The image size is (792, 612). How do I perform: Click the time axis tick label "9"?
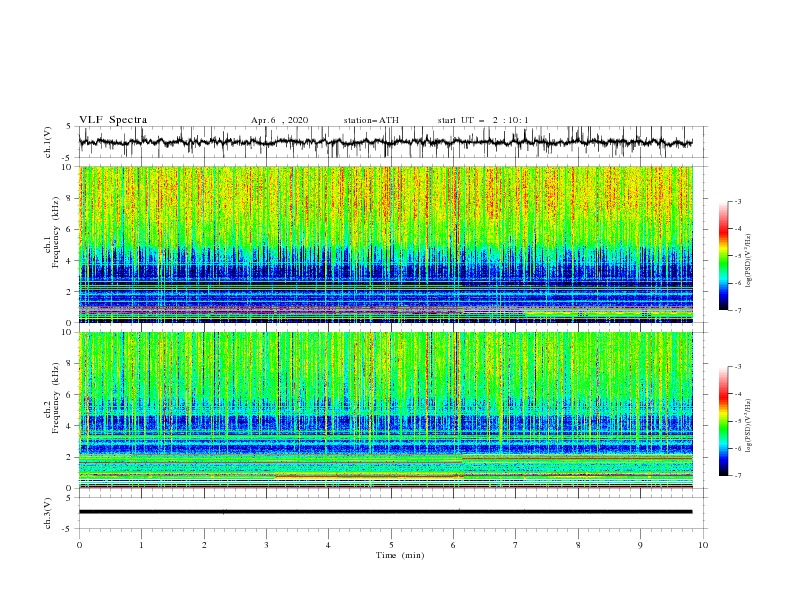click(640, 545)
